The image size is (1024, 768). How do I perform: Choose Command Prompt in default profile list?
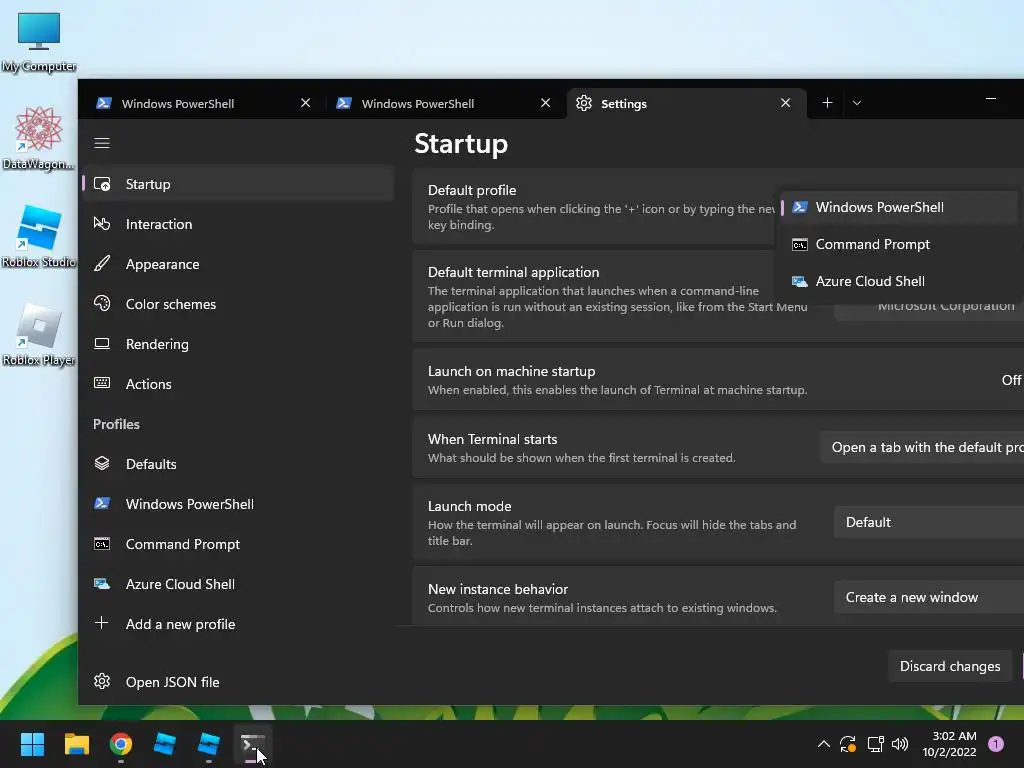pos(899,244)
